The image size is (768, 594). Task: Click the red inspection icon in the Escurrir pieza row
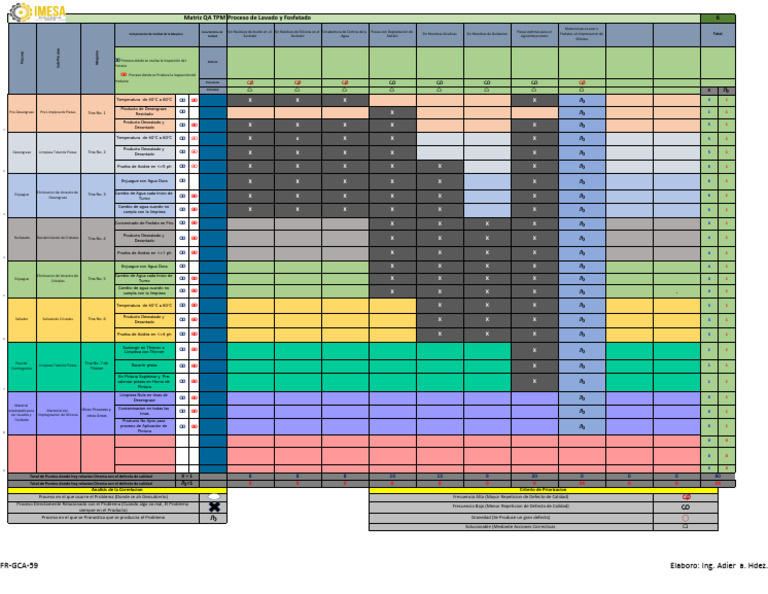click(194, 366)
